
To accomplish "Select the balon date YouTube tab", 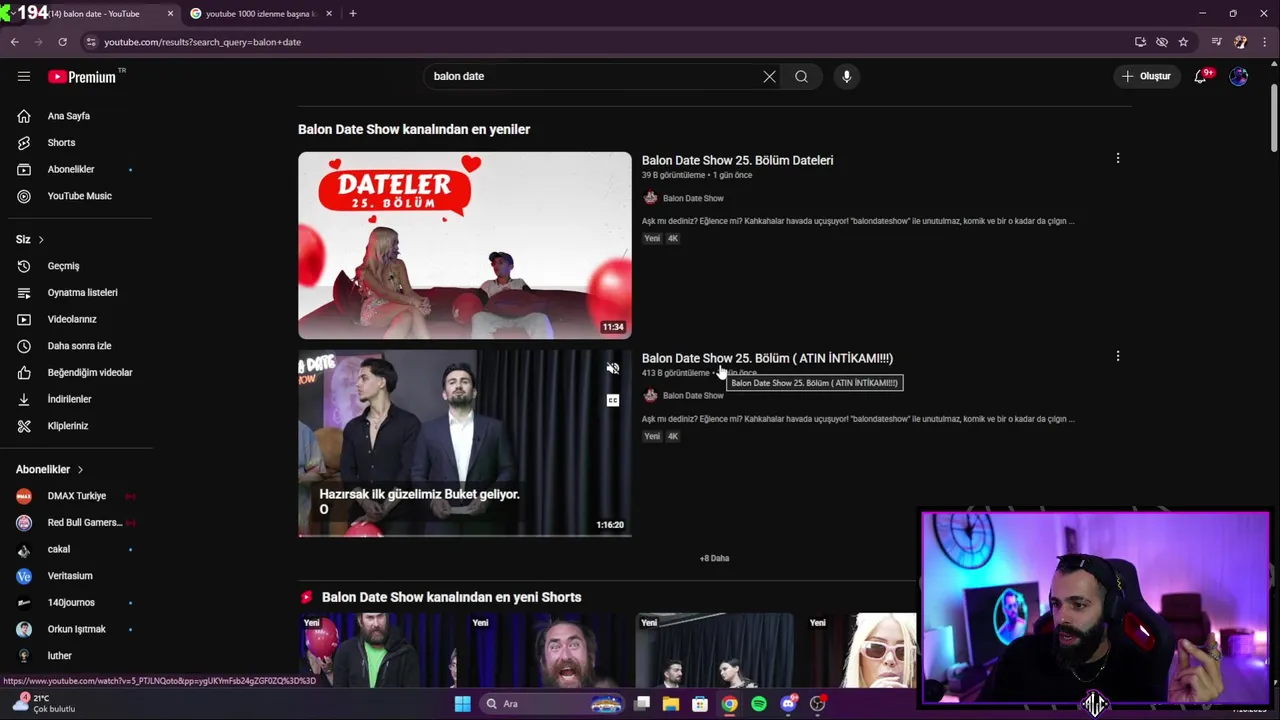I will tap(95, 14).
